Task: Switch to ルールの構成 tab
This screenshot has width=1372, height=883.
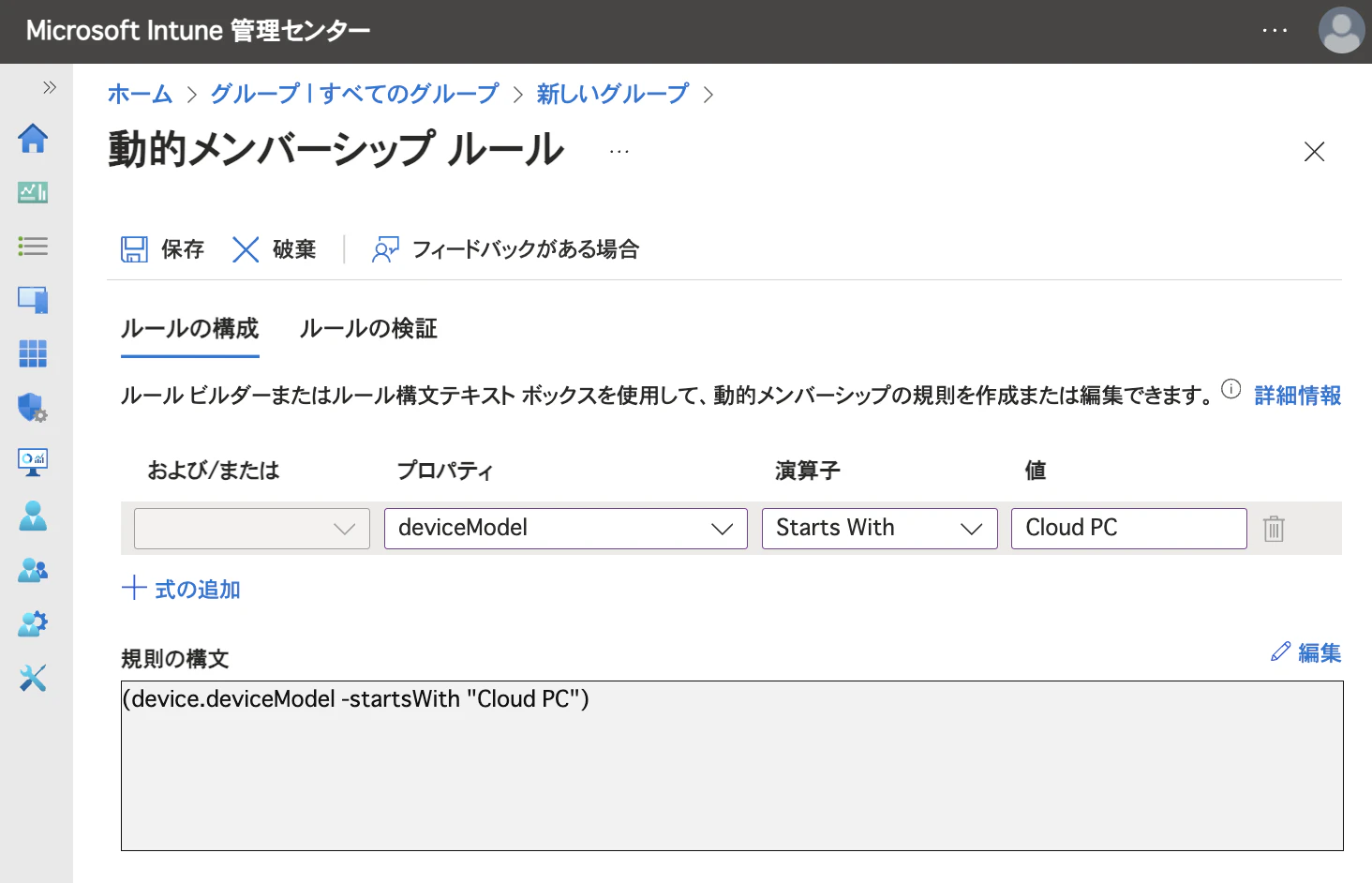Action: point(190,329)
